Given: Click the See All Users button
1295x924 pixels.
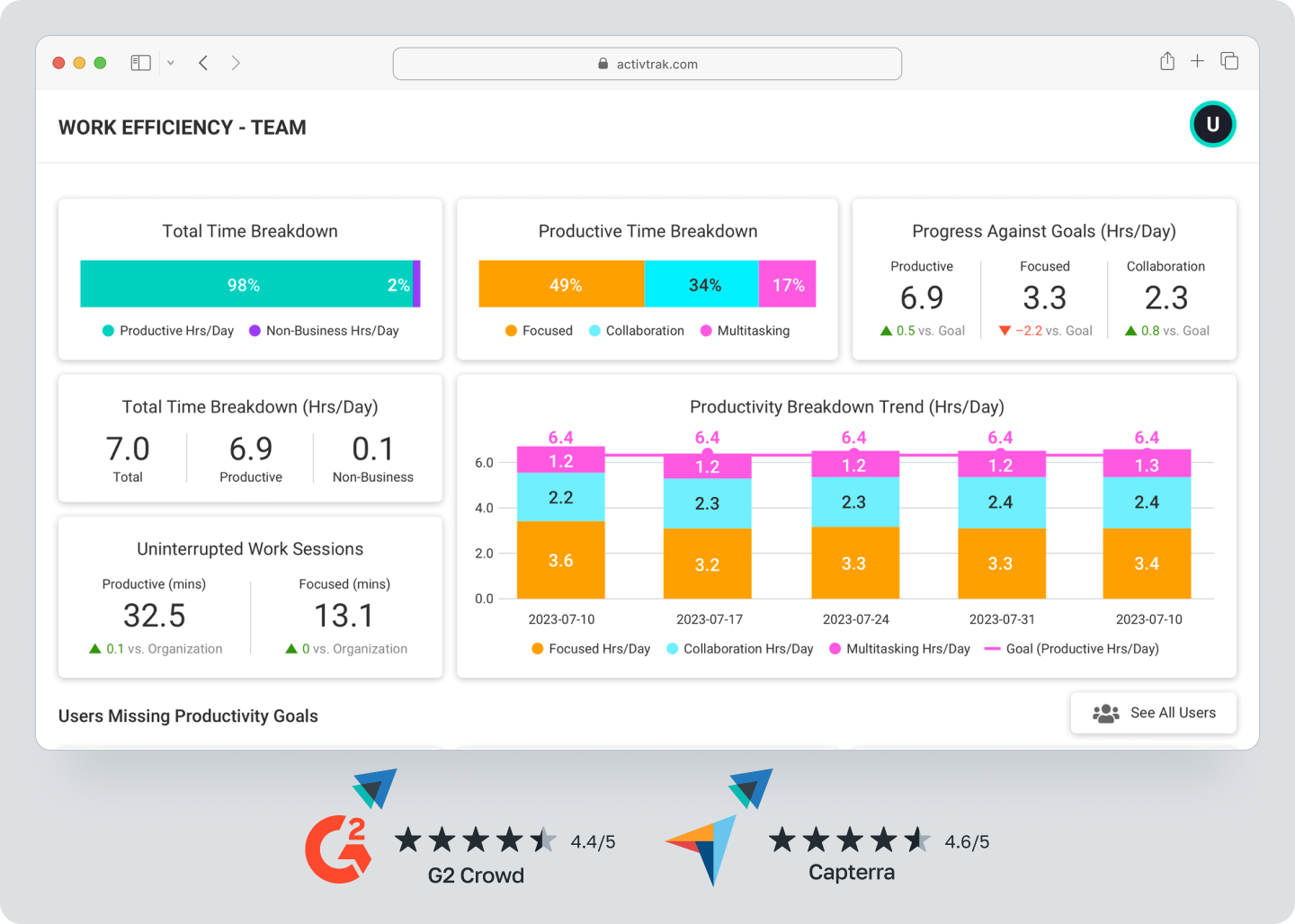Looking at the screenshot, I should pos(1153,713).
